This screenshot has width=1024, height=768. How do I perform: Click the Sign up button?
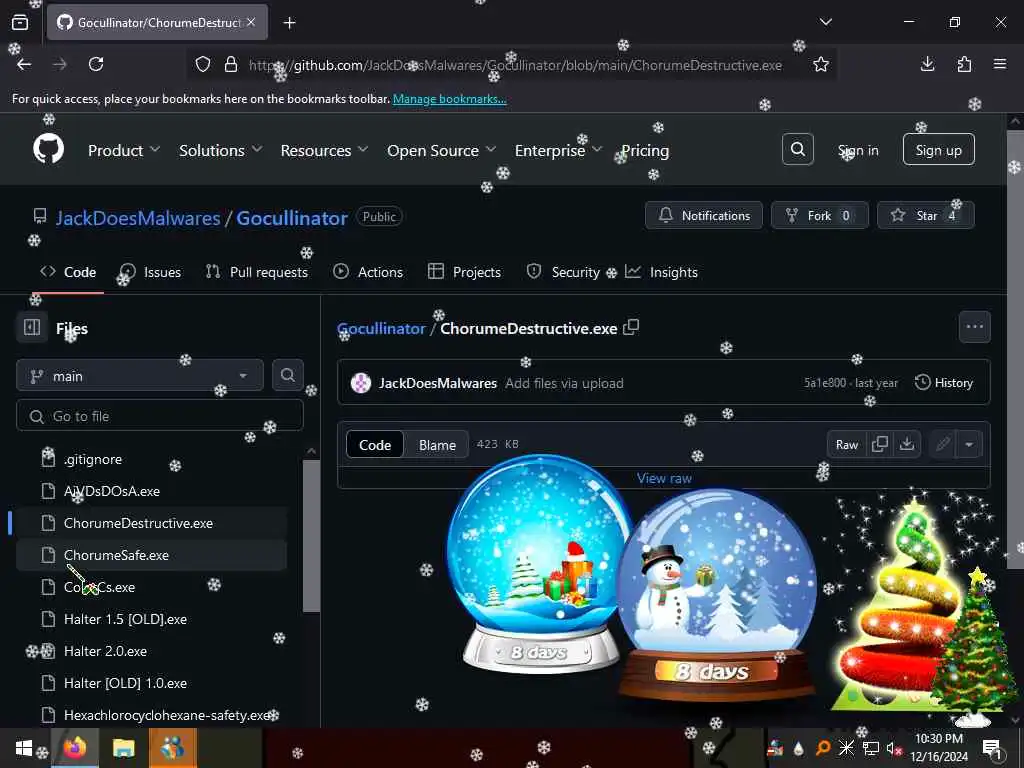pyautogui.click(x=938, y=150)
